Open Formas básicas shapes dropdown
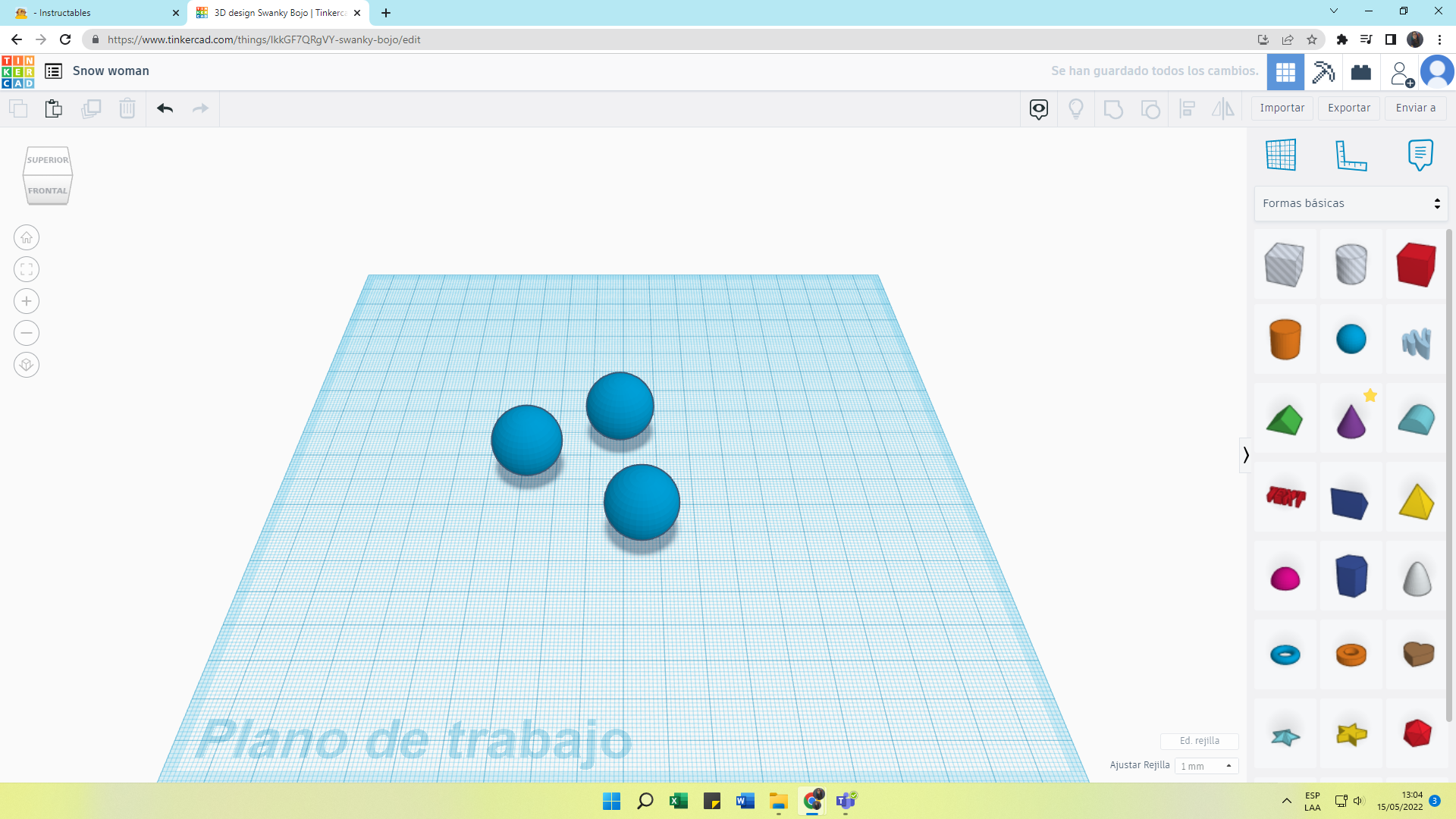The width and height of the screenshot is (1456, 819). point(1351,203)
